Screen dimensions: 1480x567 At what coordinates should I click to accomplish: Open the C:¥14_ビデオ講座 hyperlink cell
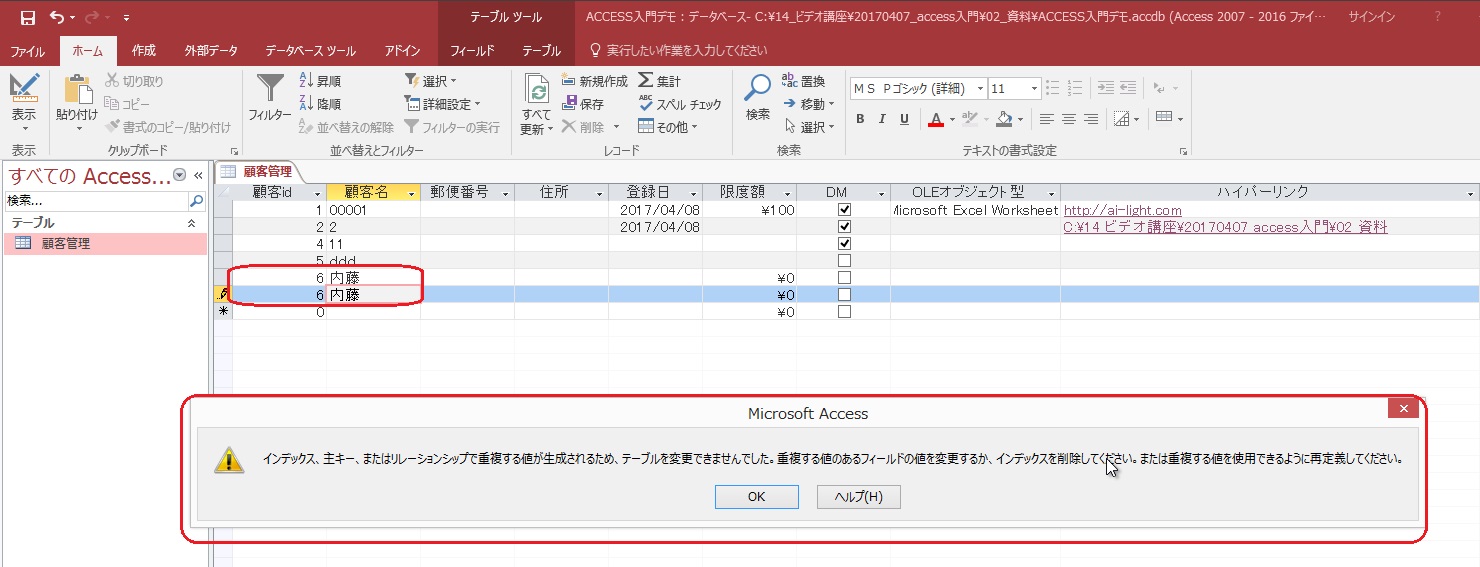1226,227
